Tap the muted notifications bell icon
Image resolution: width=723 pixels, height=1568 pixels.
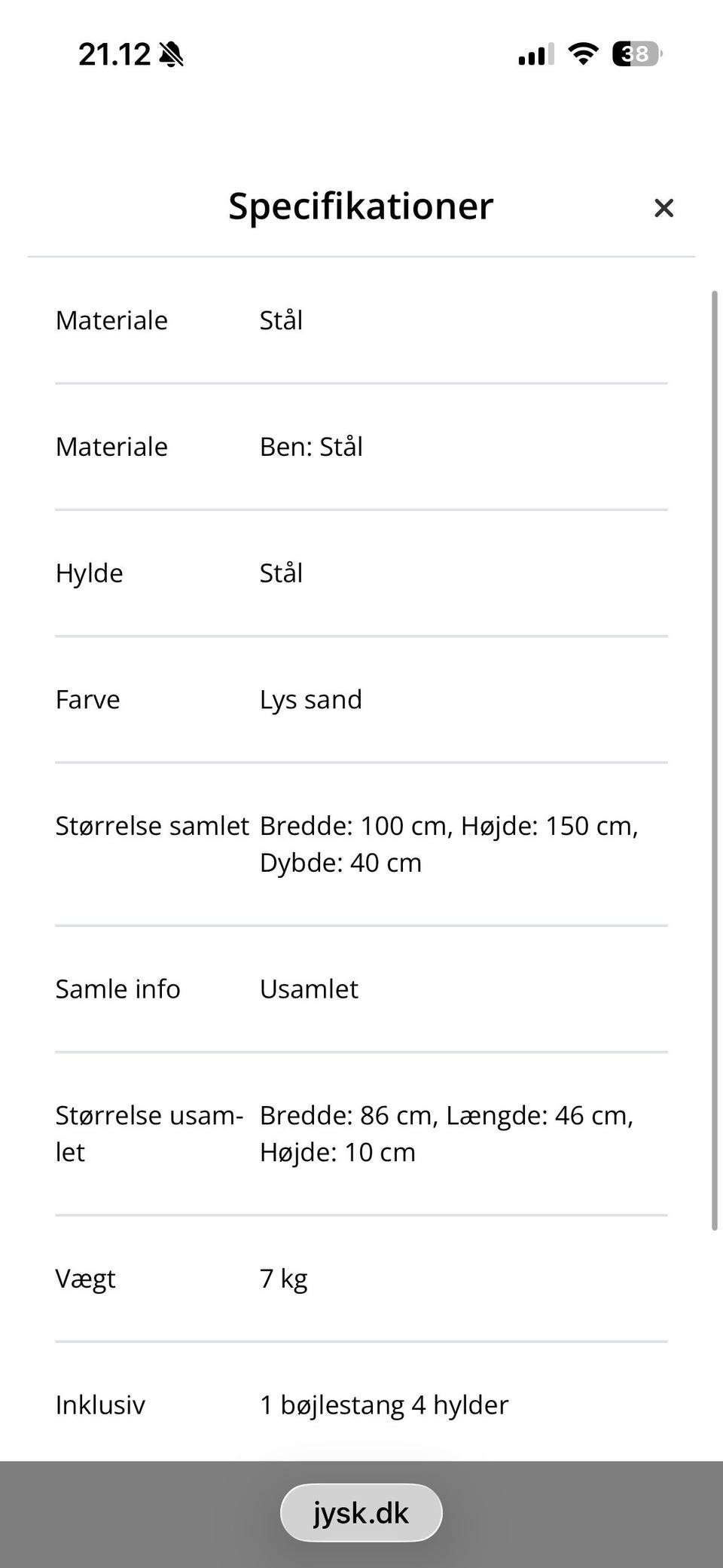coord(172,53)
